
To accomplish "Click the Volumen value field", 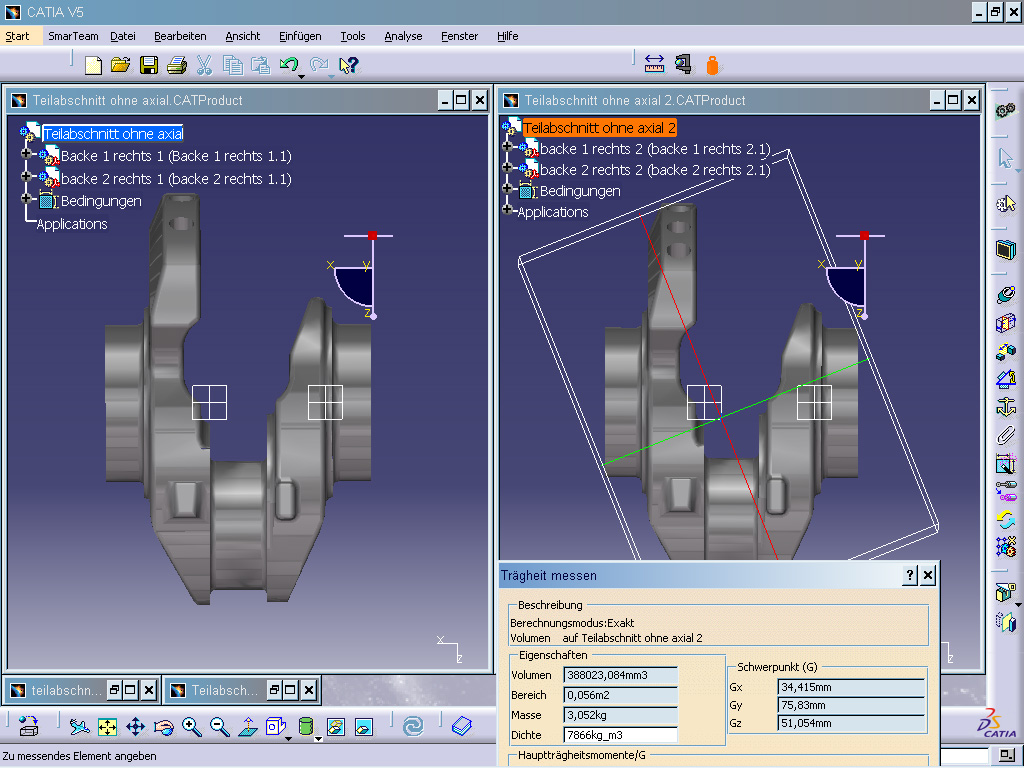I will pyautogui.click(x=620, y=675).
